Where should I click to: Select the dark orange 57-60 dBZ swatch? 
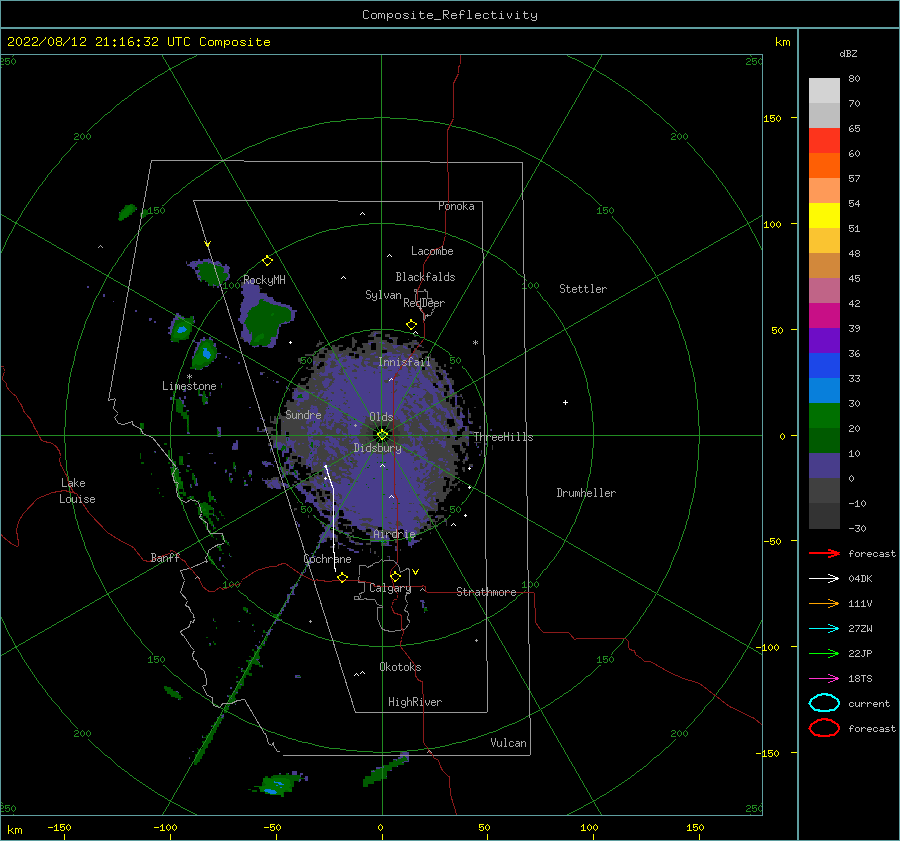824,165
